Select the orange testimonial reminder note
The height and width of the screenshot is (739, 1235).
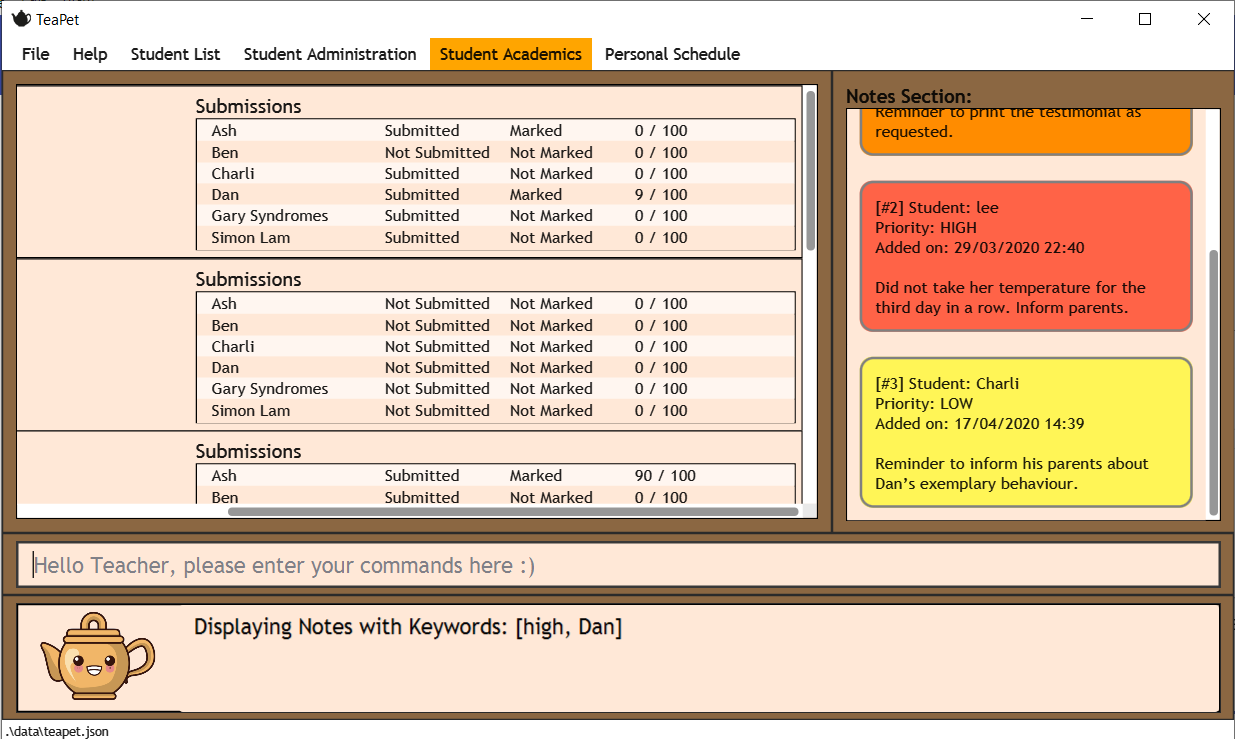[x=1026, y=131]
